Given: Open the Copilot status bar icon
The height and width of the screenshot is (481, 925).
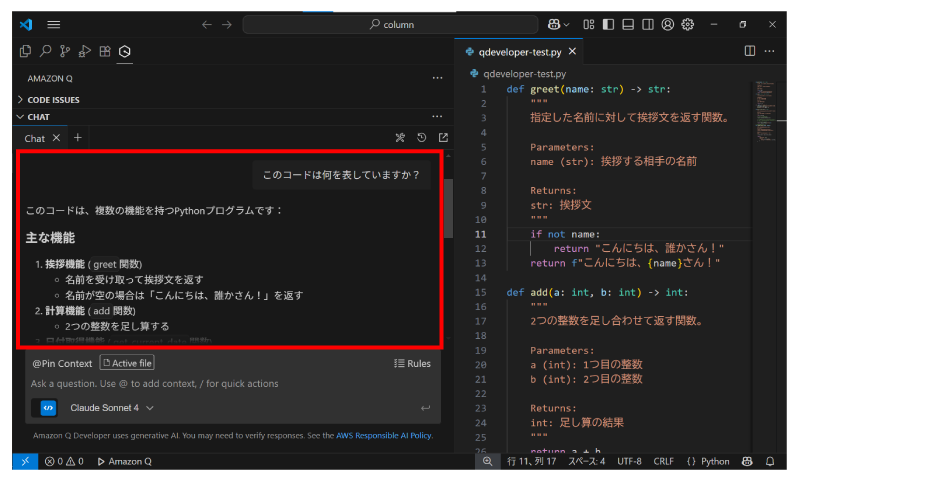Looking at the screenshot, I should pos(747,462).
